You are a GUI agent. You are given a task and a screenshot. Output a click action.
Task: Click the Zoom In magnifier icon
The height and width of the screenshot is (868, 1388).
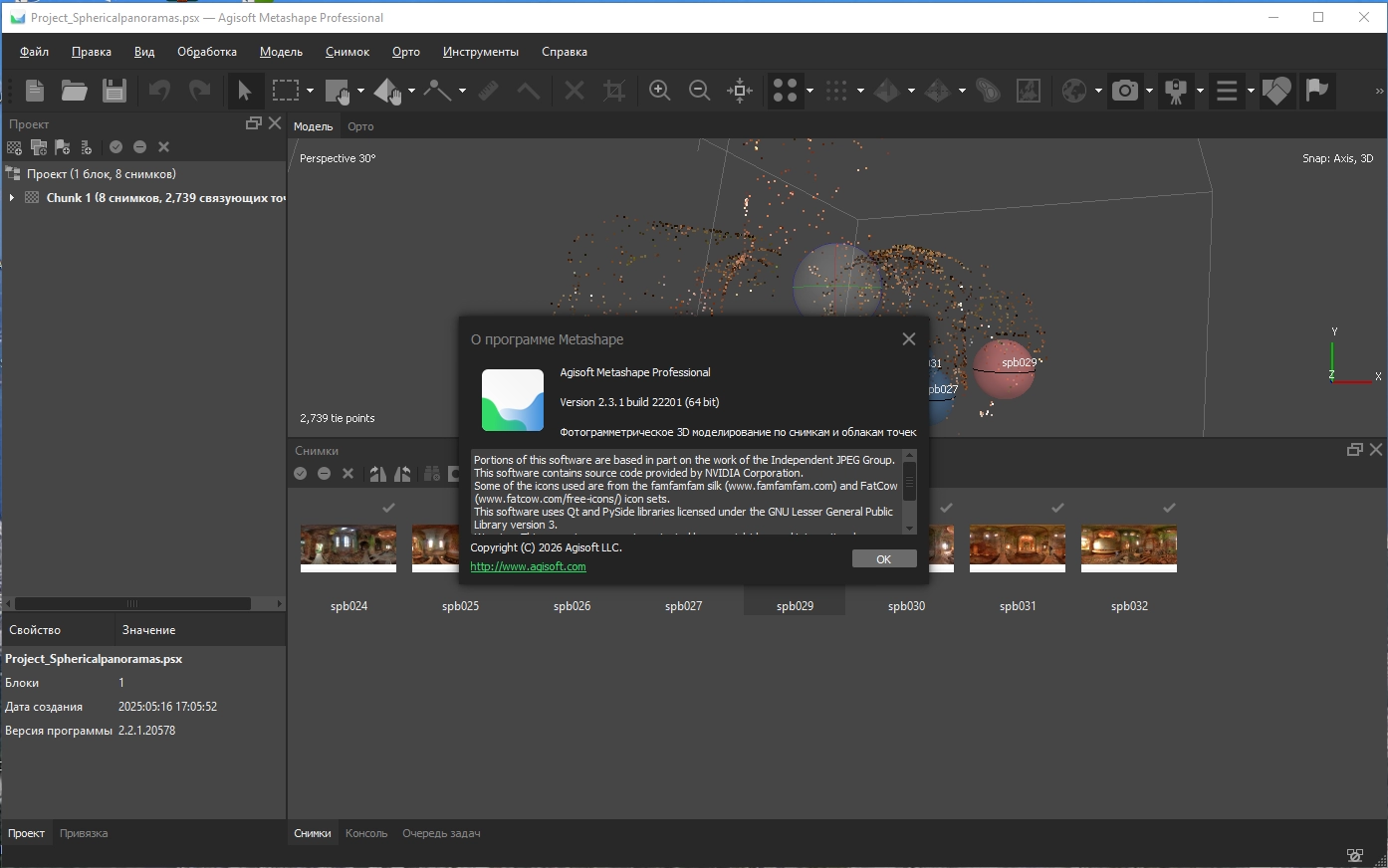659,91
